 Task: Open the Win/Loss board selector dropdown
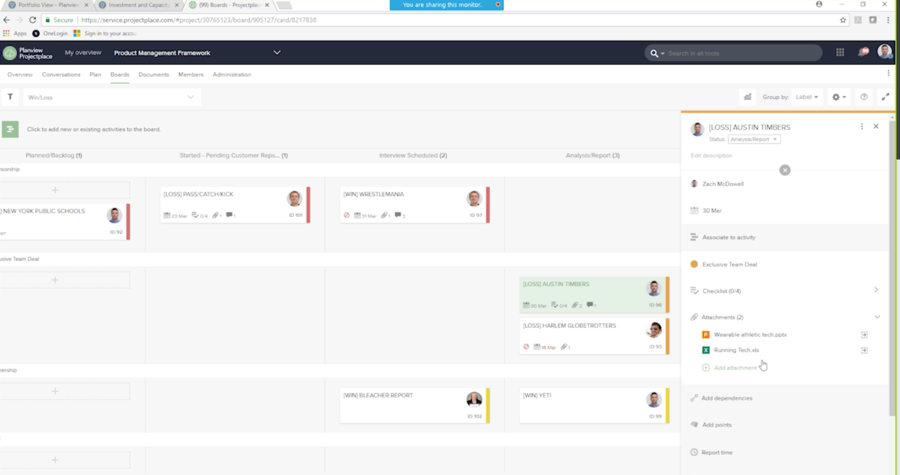pos(112,97)
